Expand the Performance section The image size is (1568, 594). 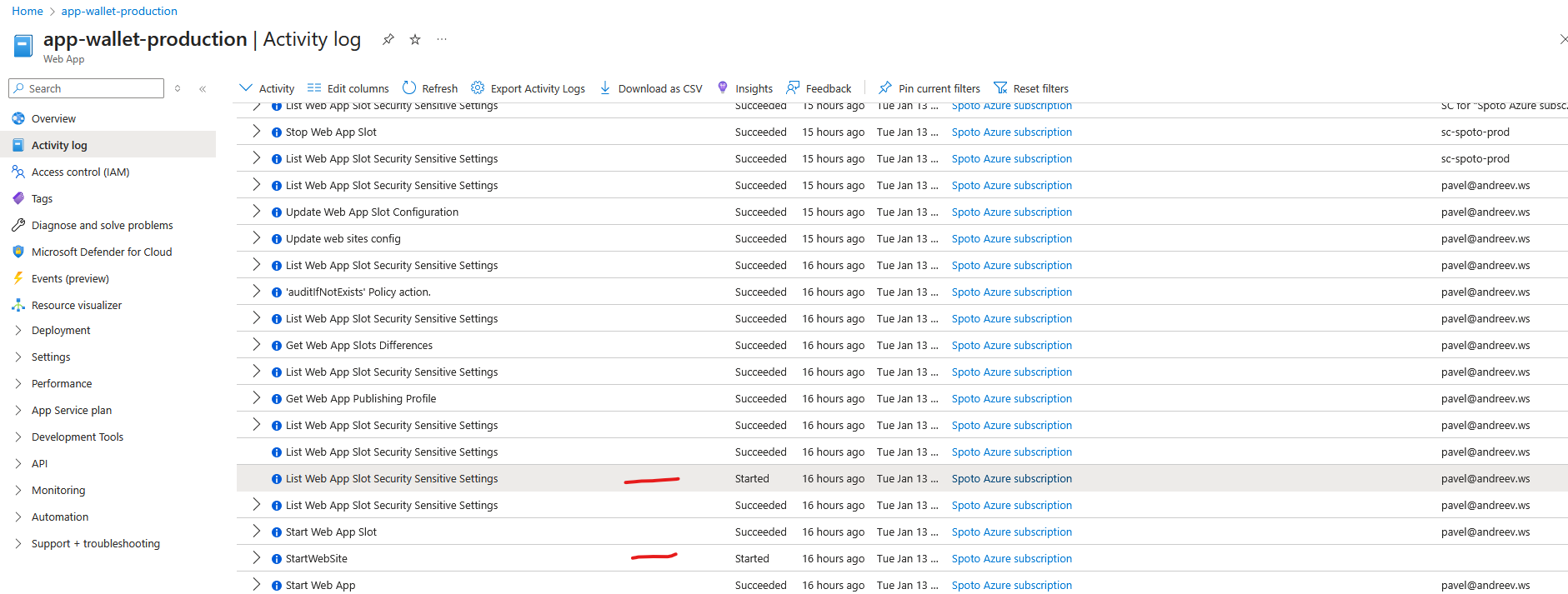(18, 383)
